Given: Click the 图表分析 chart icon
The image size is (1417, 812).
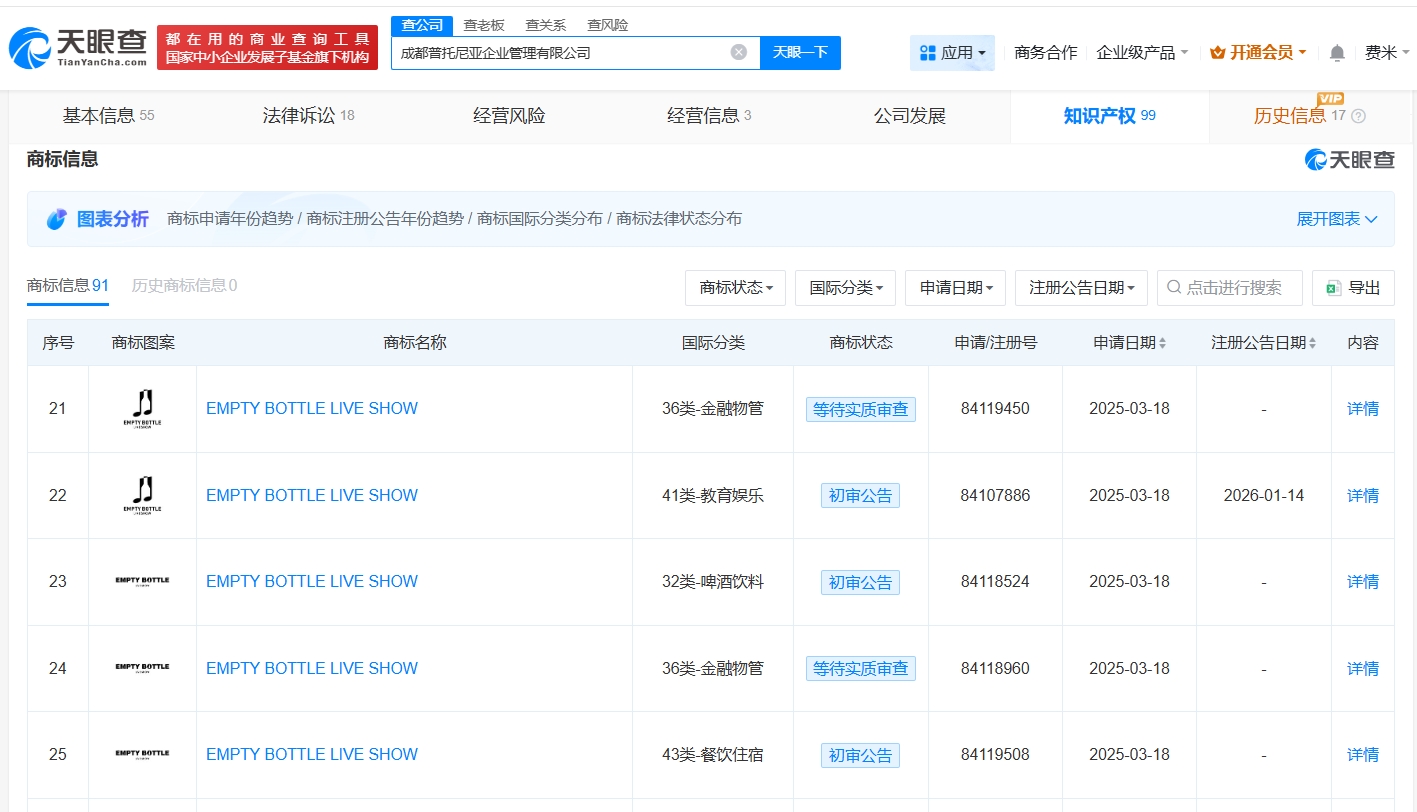Looking at the screenshot, I should click(x=57, y=219).
